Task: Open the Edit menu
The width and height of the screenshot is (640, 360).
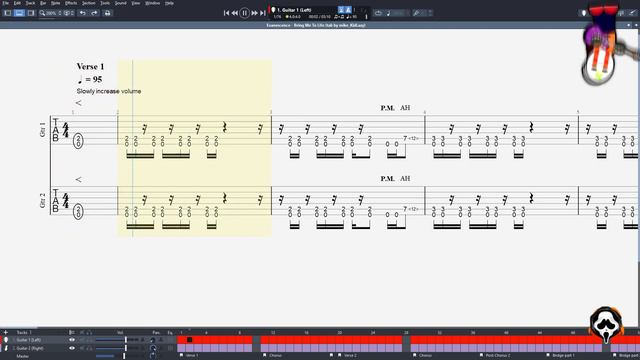Action: [x=17, y=3]
